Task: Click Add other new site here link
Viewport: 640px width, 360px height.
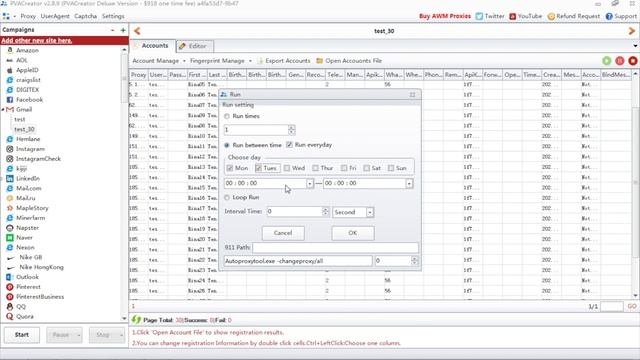Action: click(x=36, y=40)
